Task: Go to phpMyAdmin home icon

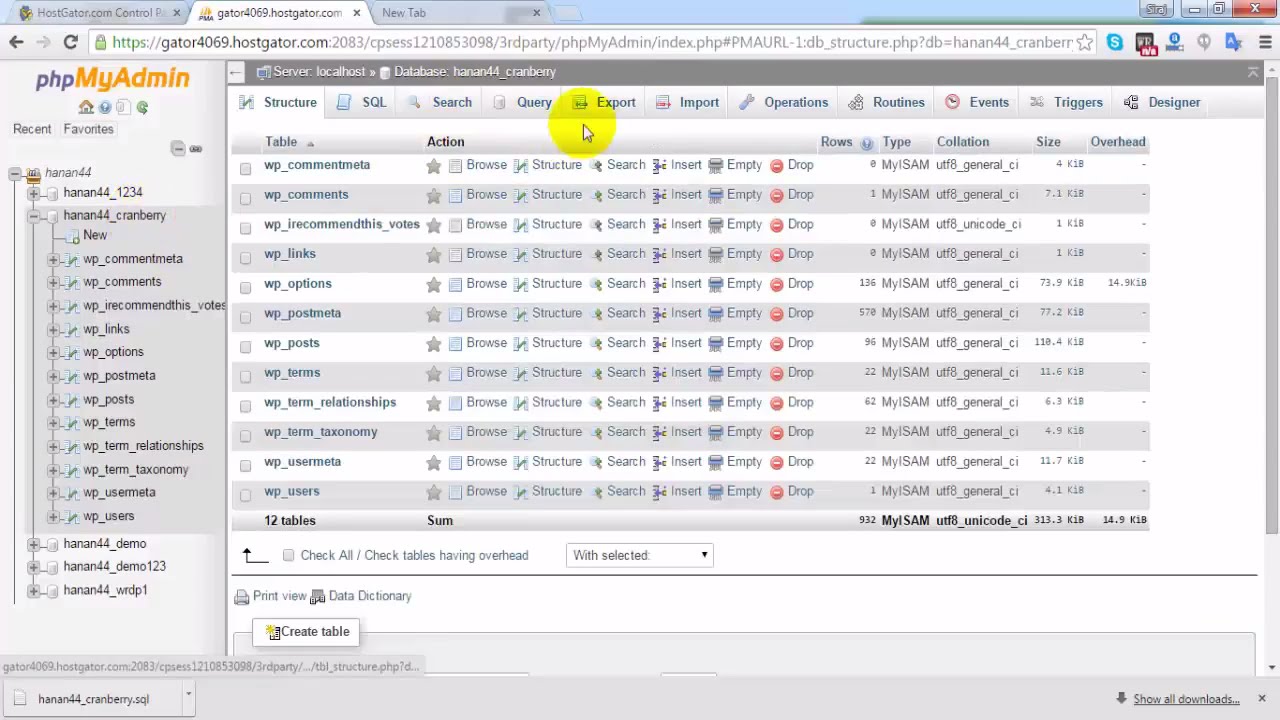Action: (x=86, y=107)
